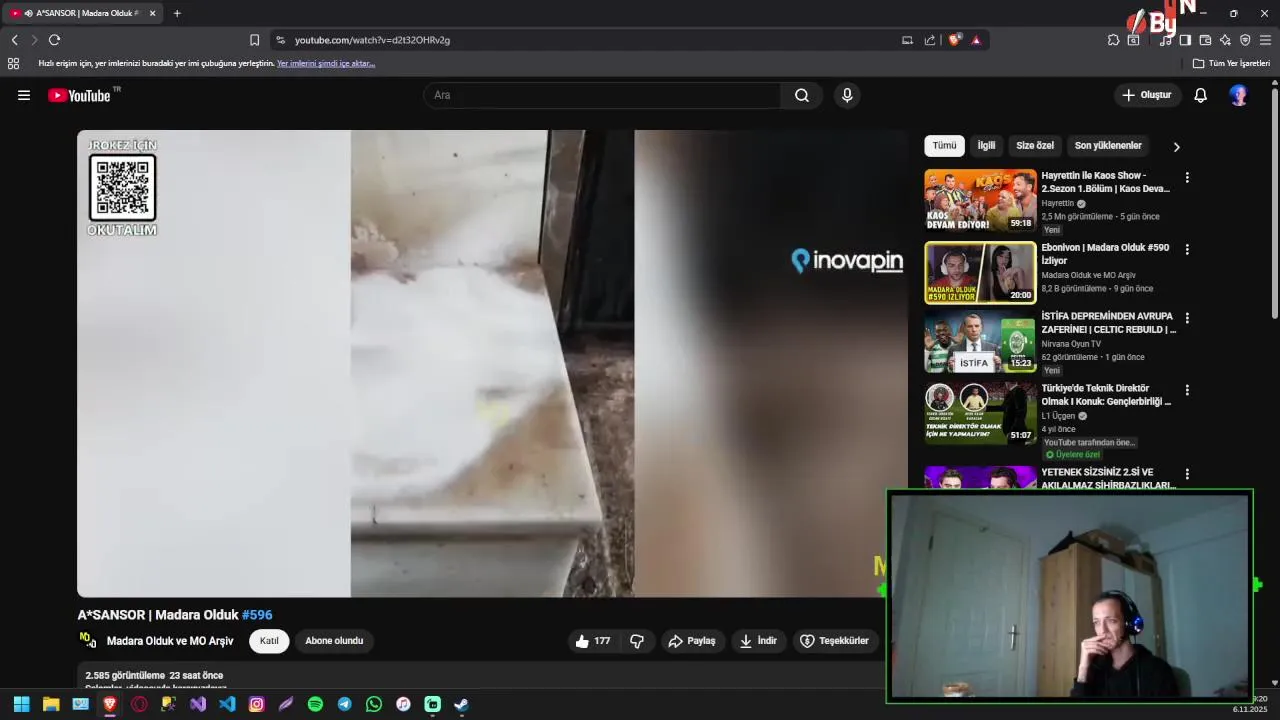Open the Brave Rewards triangle icon
This screenshot has width=1280, height=720.
coord(976,40)
